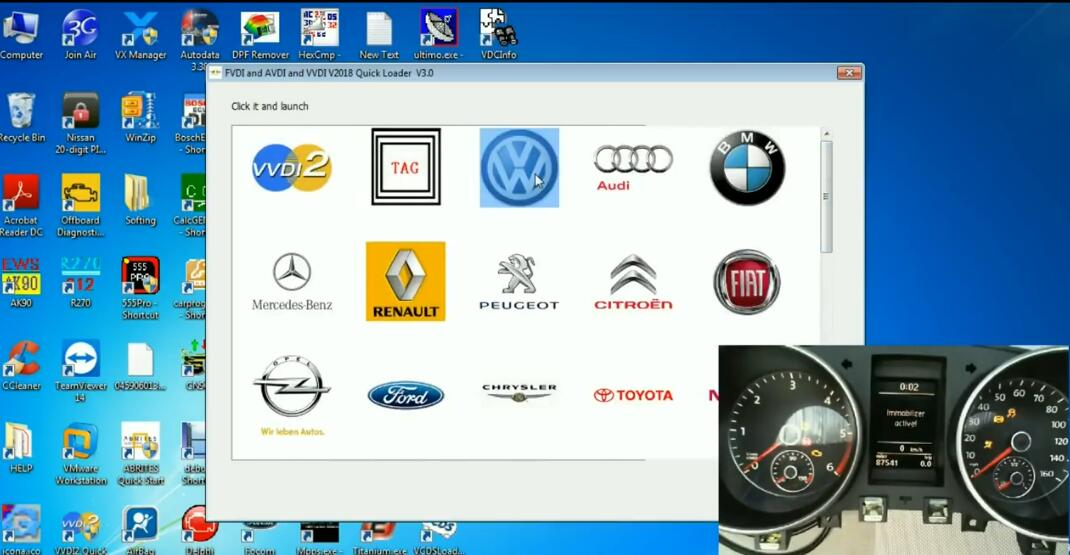Viewport: 1070px width, 555px height.
Task: Open Join Air desktop shortcut
Action: click(81, 35)
